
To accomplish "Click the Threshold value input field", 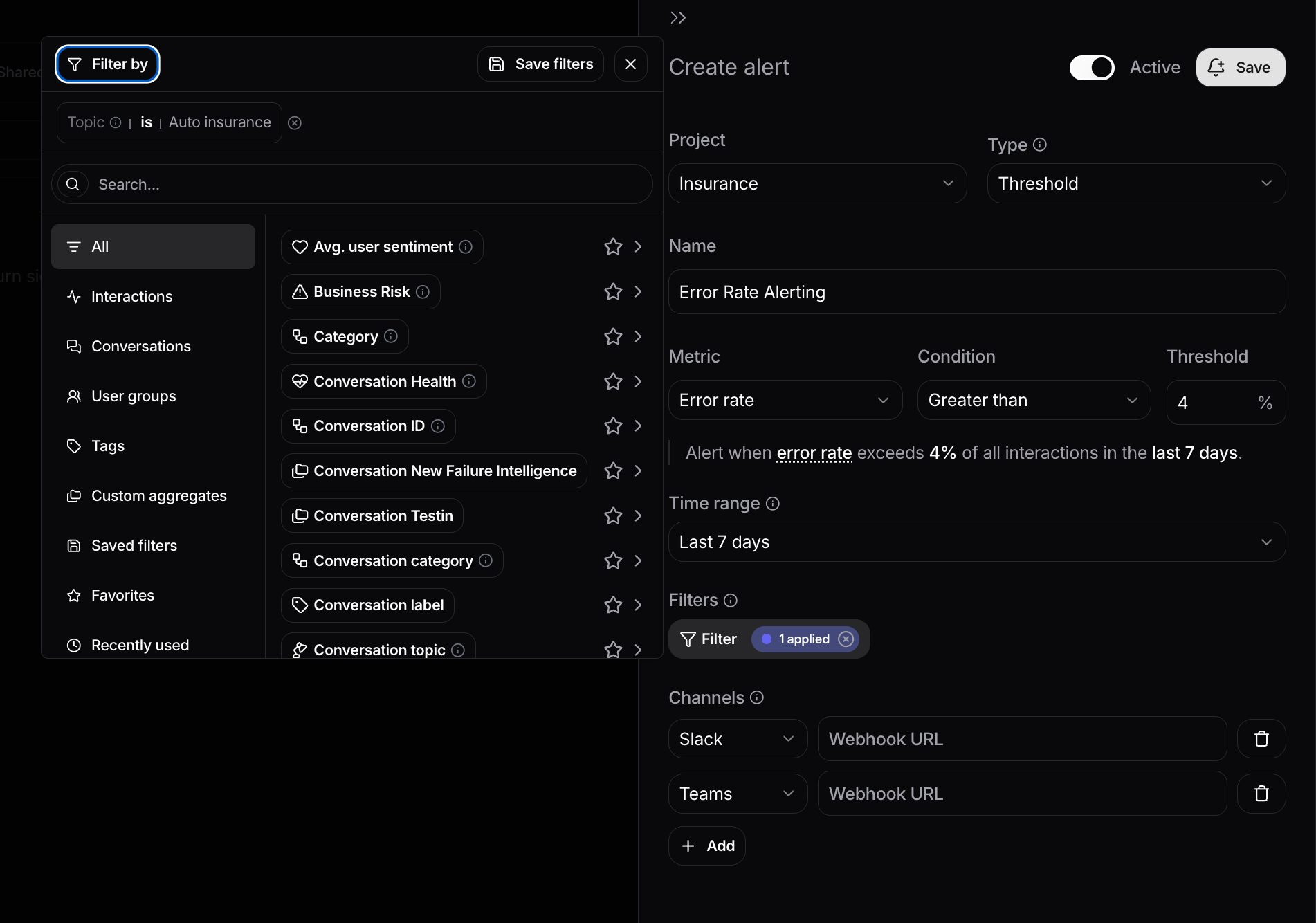I will pos(1226,402).
